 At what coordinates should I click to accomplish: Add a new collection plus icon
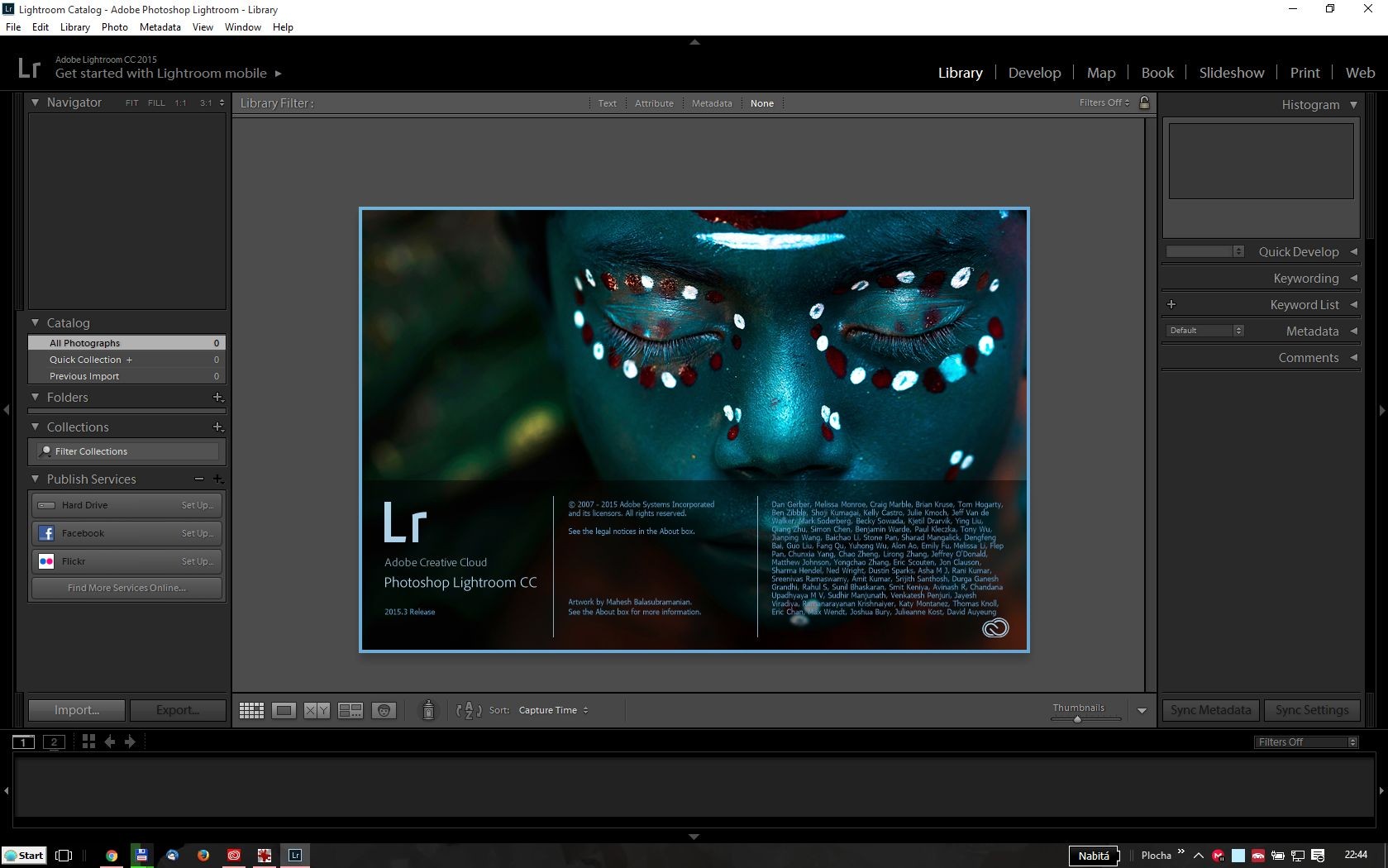218,427
